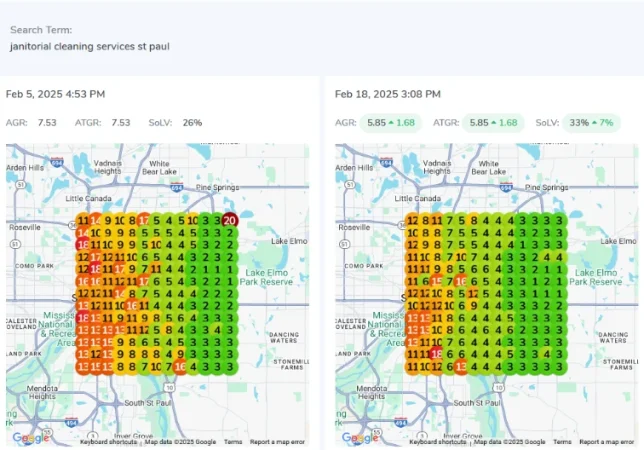Click the AGR 5.85 score badge
The width and height of the screenshot is (644, 450).
point(390,122)
